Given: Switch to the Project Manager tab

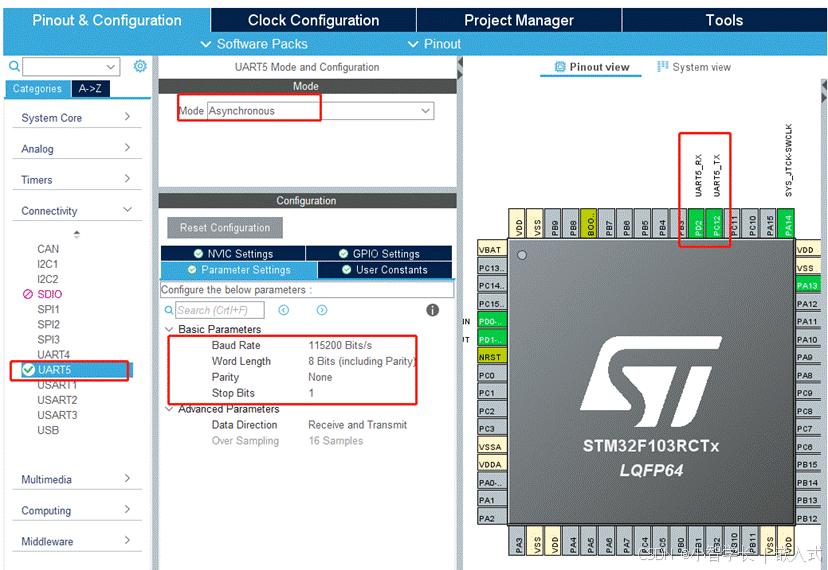Looking at the screenshot, I should [519, 20].
